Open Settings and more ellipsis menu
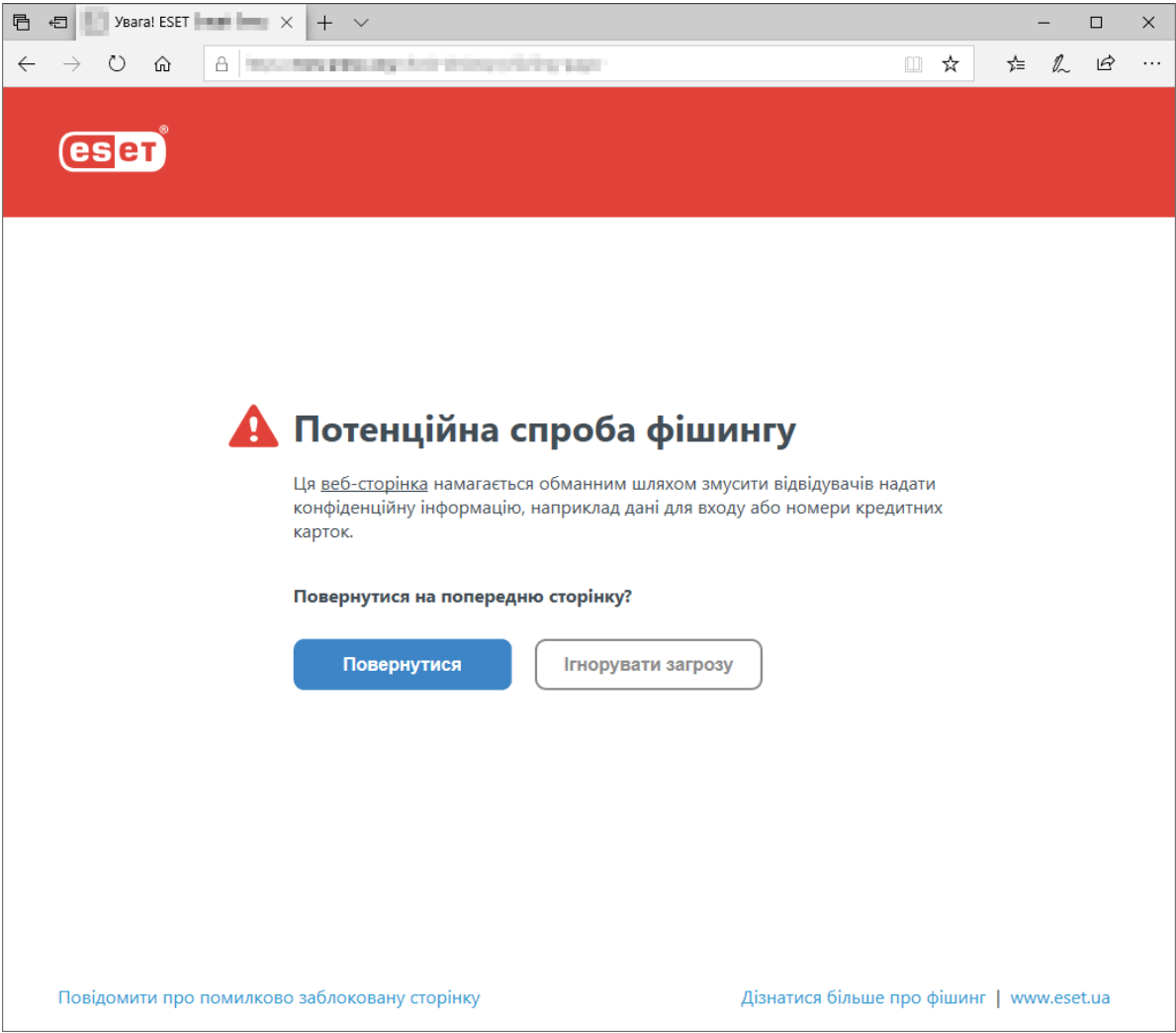The width and height of the screenshot is (1176, 1033). (x=1151, y=64)
